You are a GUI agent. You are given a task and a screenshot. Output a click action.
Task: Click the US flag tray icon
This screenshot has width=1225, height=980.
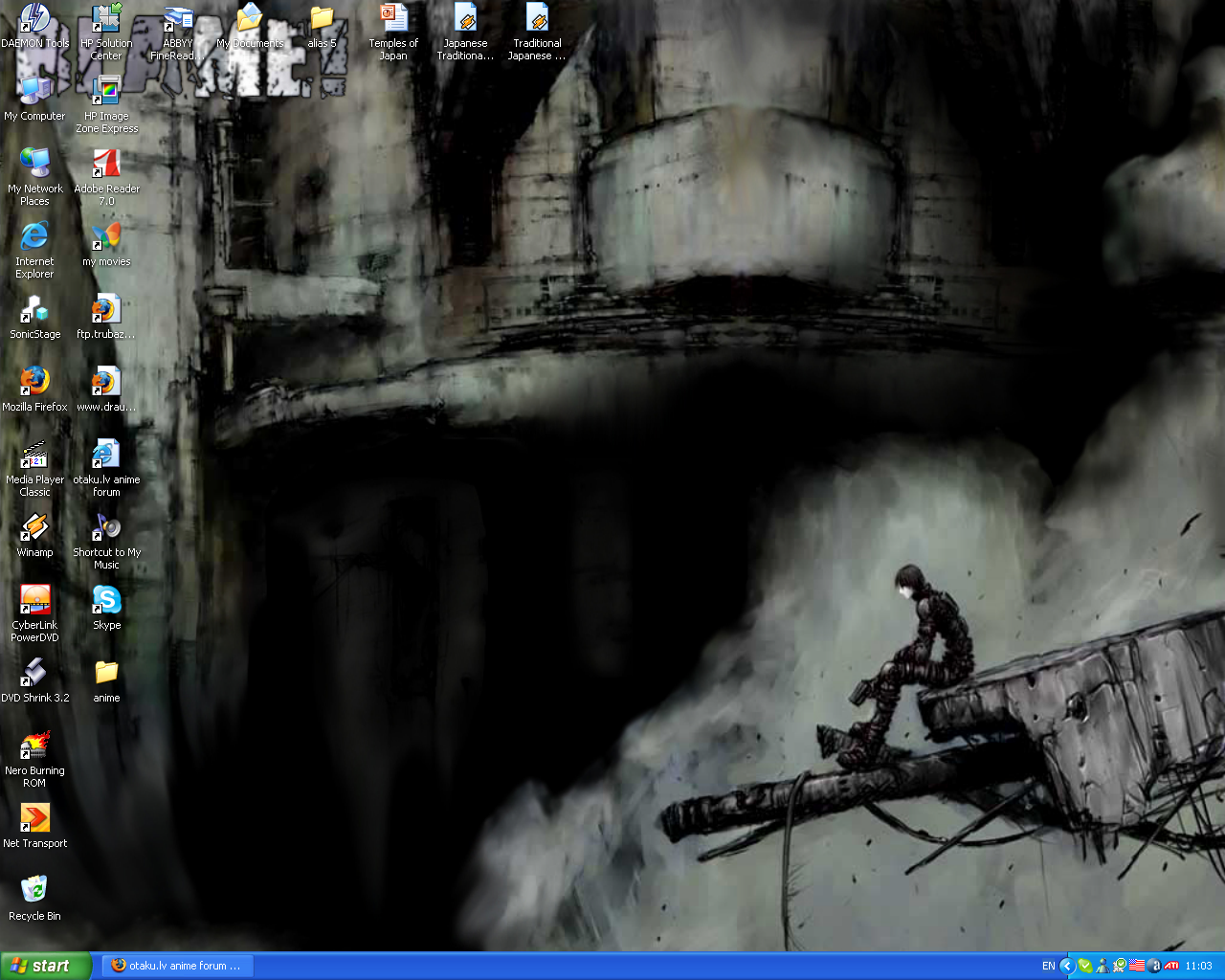tap(1137, 966)
